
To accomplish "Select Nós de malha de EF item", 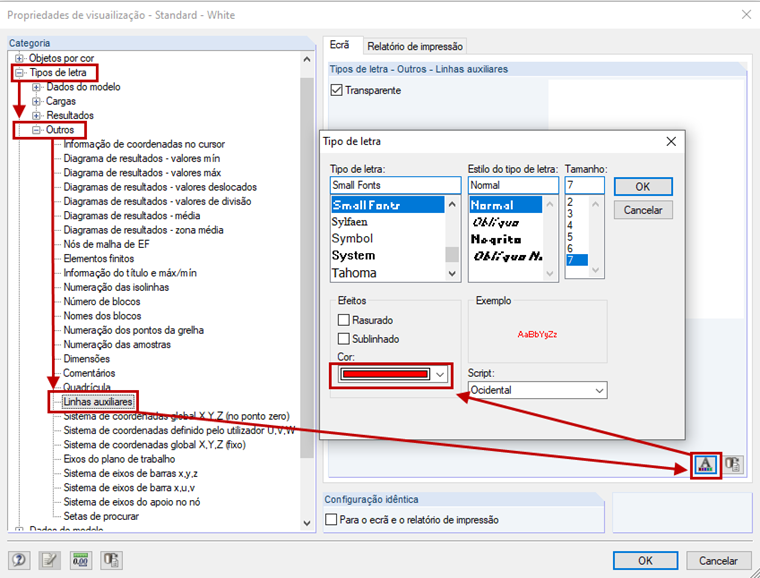I will (x=107, y=244).
